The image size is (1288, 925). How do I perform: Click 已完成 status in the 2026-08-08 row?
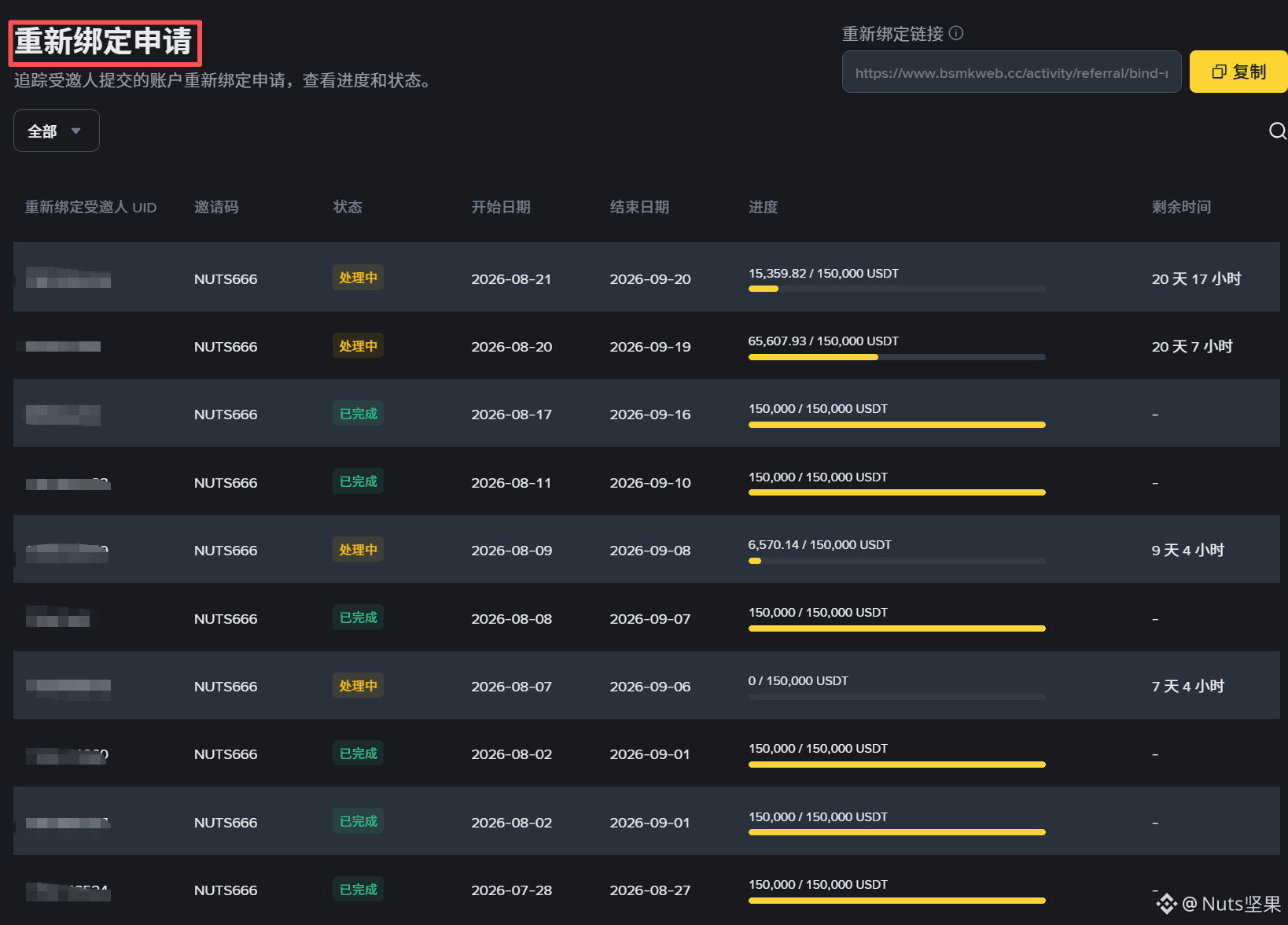pyautogui.click(x=358, y=617)
